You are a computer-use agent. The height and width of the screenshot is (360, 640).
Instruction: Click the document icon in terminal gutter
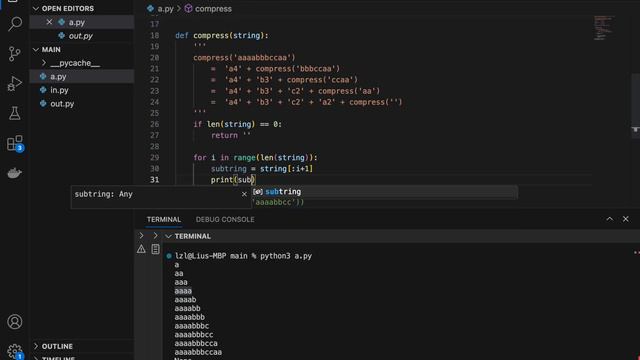(156, 249)
